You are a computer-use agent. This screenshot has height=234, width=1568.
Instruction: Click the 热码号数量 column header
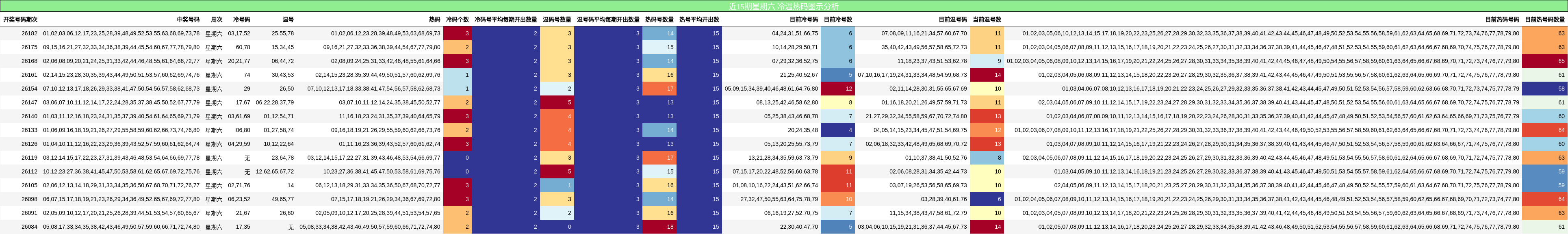(659, 19)
